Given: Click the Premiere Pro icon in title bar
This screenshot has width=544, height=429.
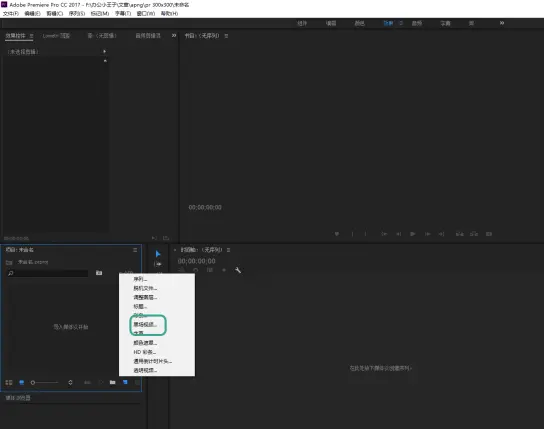Looking at the screenshot, I should tap(4, 5).
